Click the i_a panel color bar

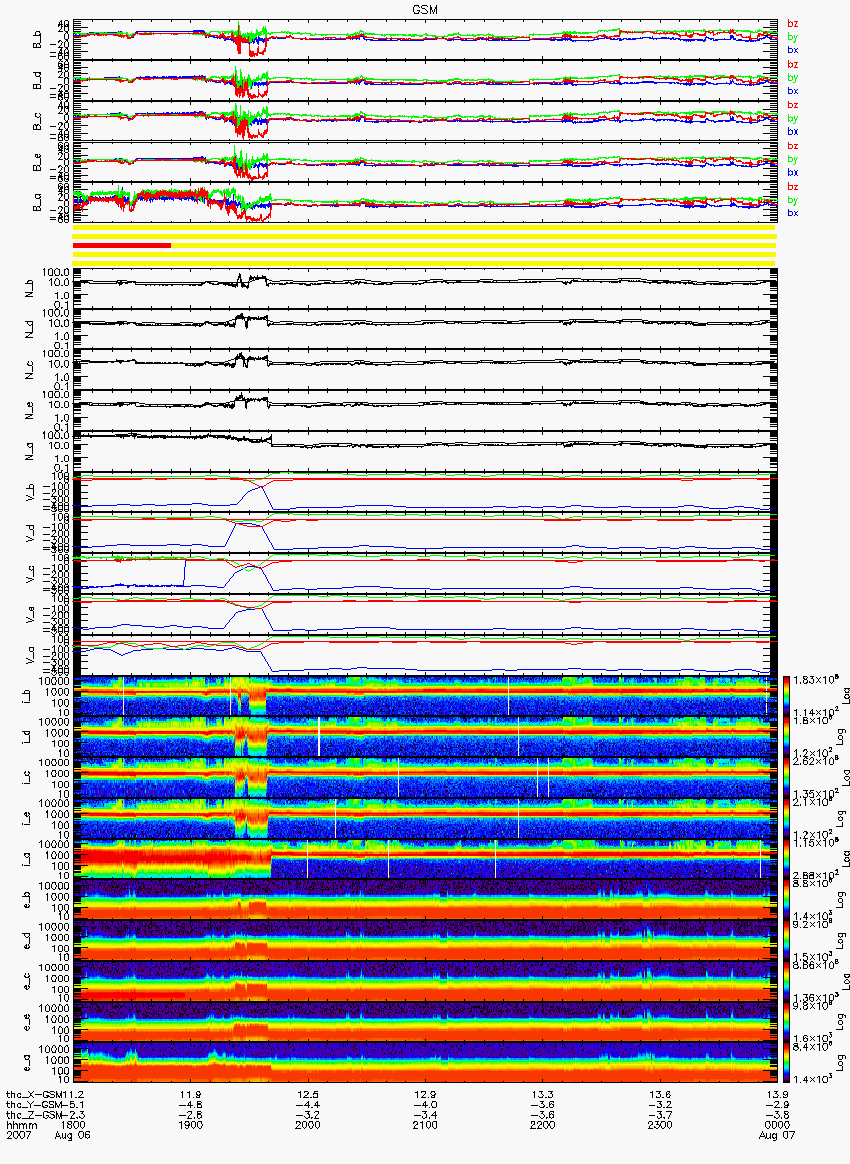pyautogui.click(x=786, y=859)
